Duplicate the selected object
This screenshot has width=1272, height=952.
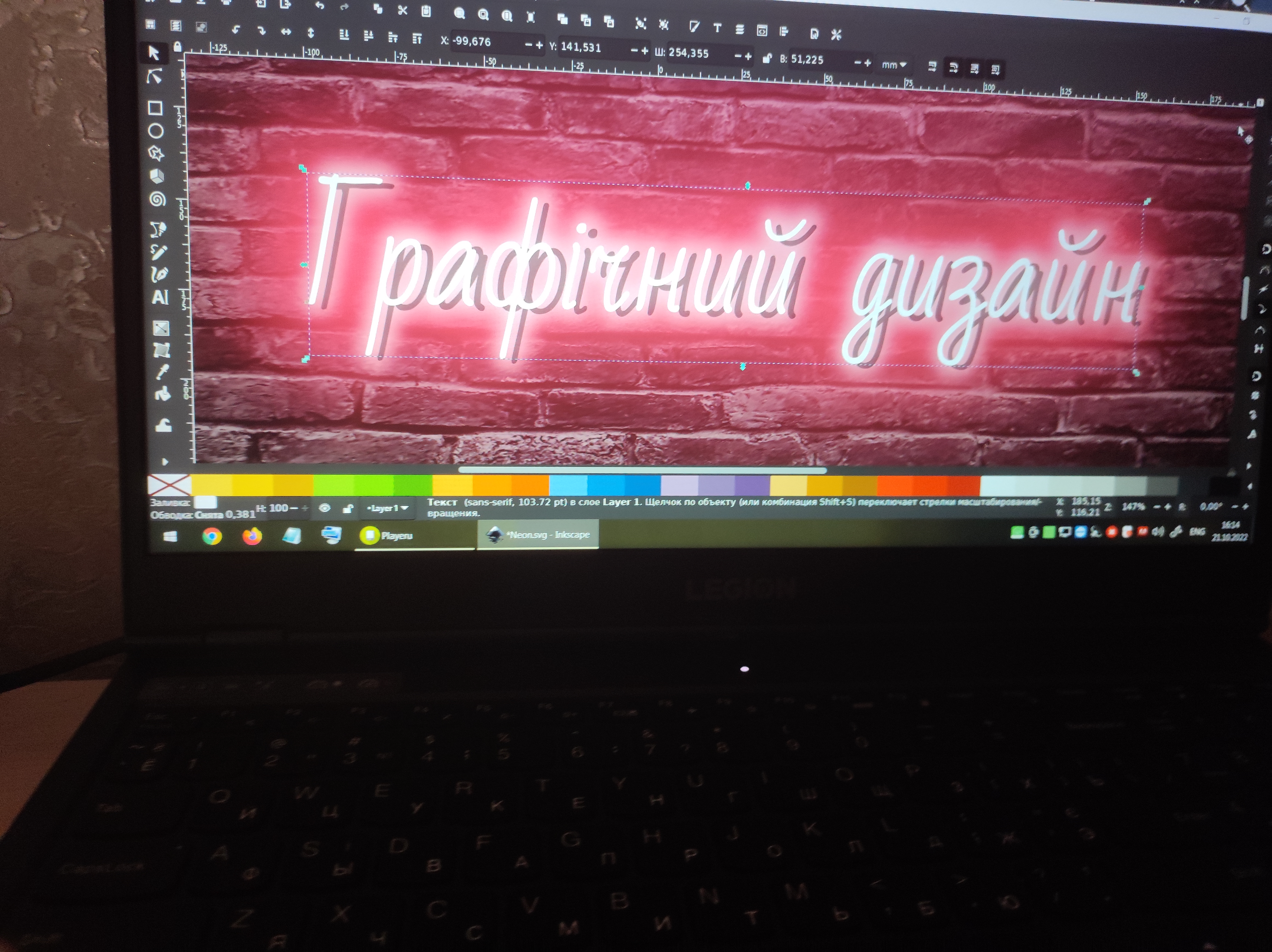(563, 19)
